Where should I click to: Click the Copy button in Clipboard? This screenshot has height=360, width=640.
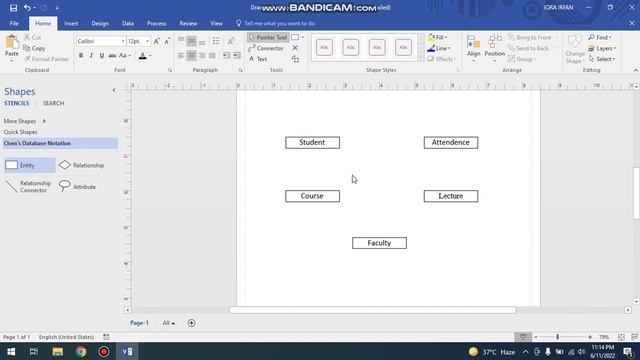tap(34, 48)
